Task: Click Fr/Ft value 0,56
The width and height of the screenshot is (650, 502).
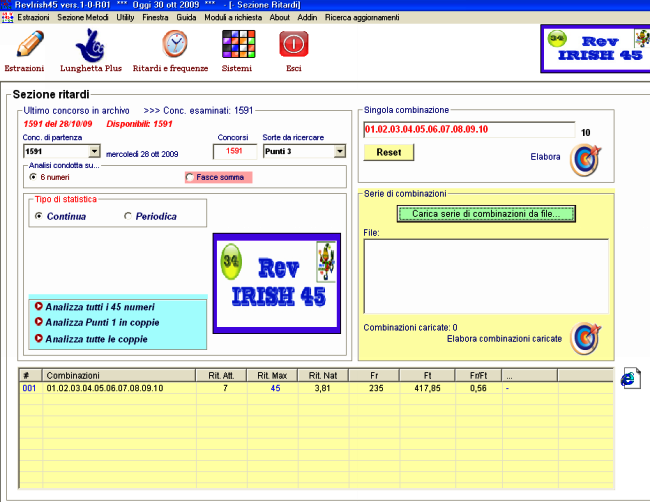Action: (x=478, y=388)
